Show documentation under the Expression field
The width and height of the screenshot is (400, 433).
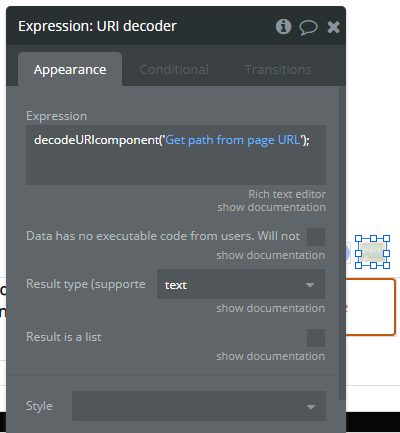point(271,207)
